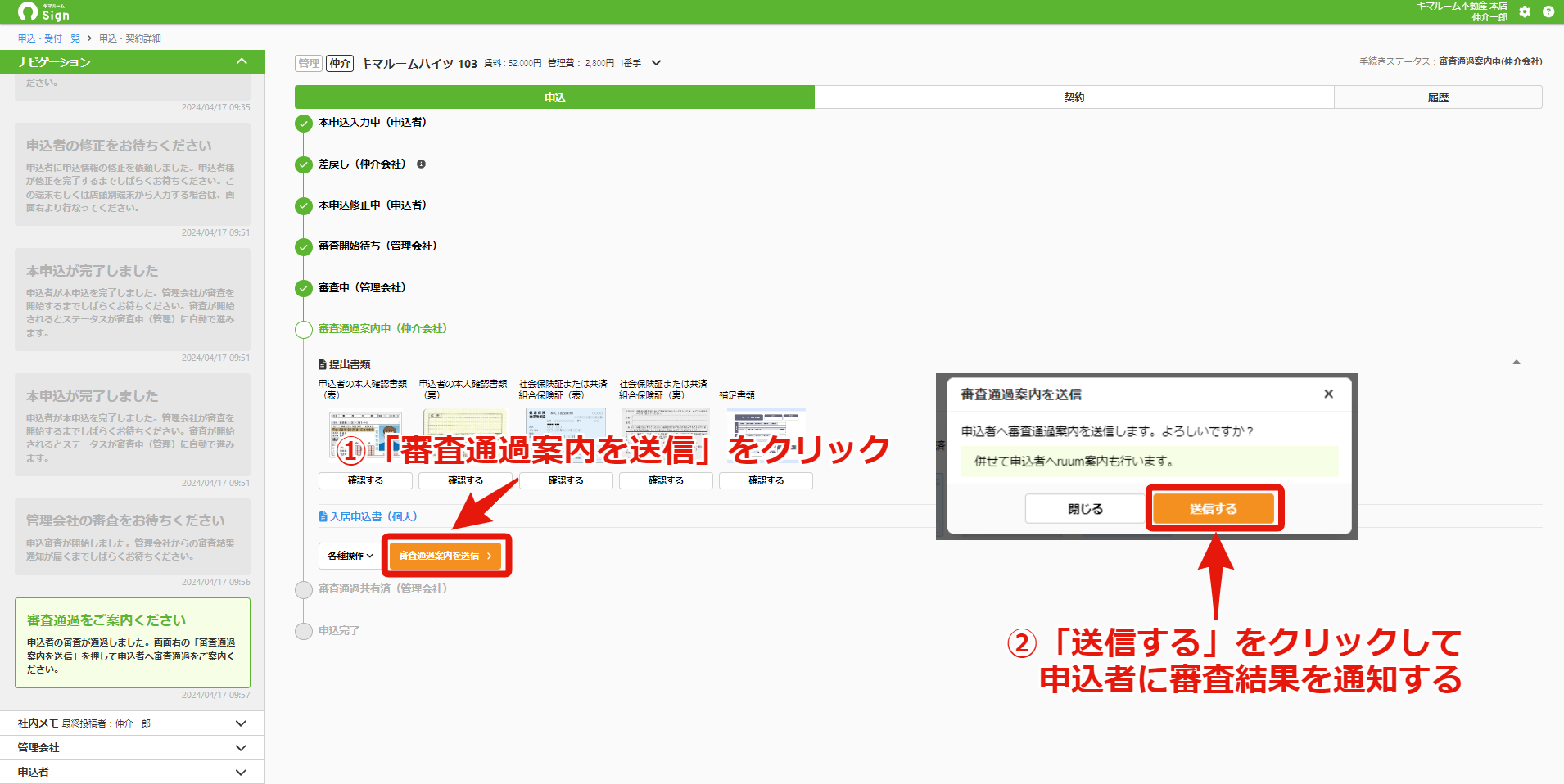Open the 社会保険証（裏） thumbnail
The height and width of the screenshot is (784, 1564).
tap(666, 434)
